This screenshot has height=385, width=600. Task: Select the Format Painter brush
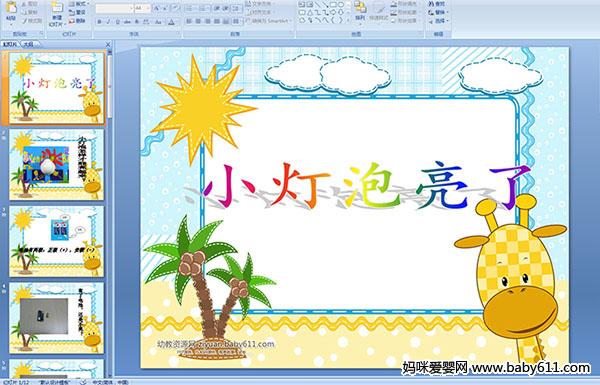click(x=24, y=20)
